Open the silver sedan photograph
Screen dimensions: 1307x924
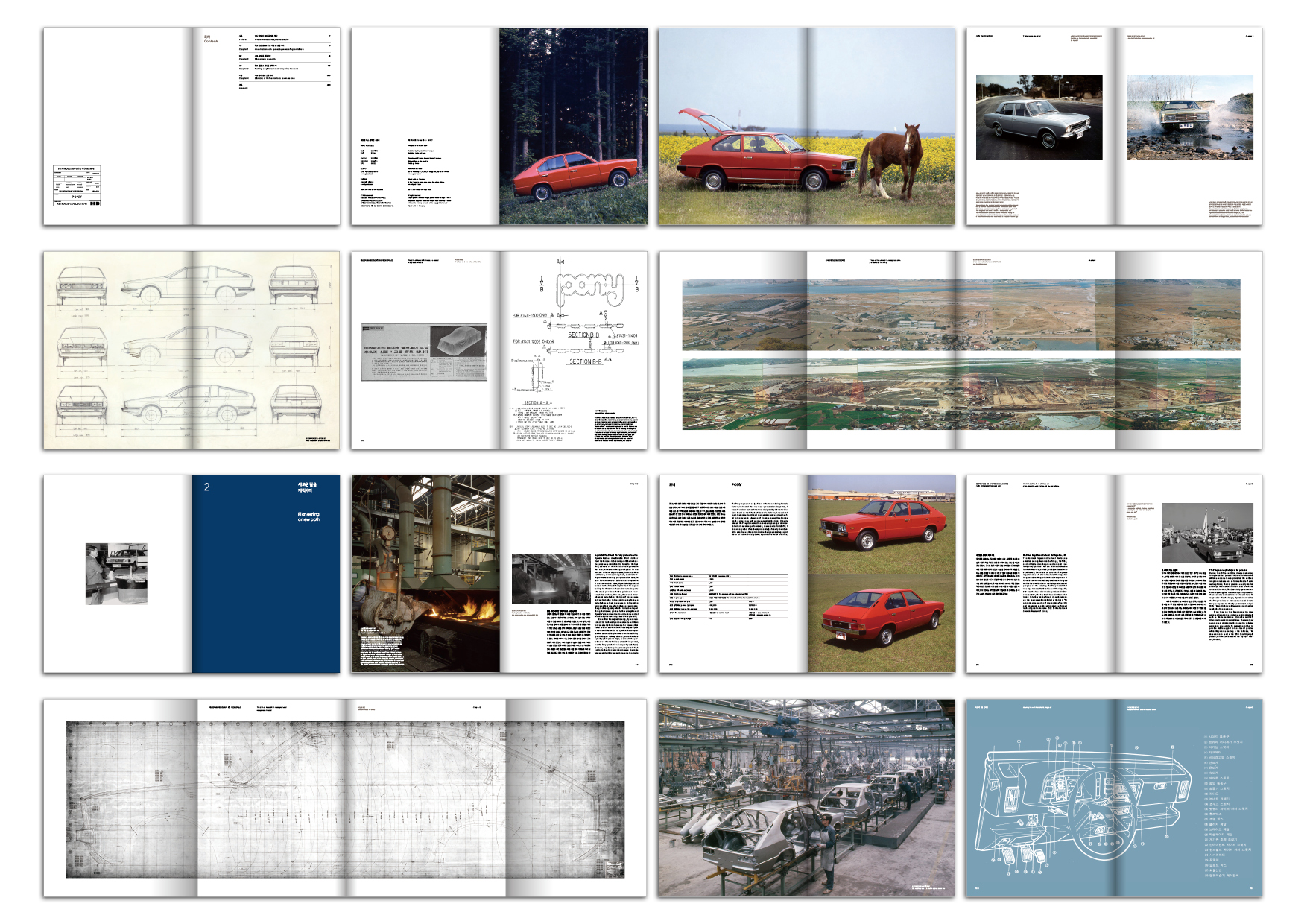tap(1039, 117)
